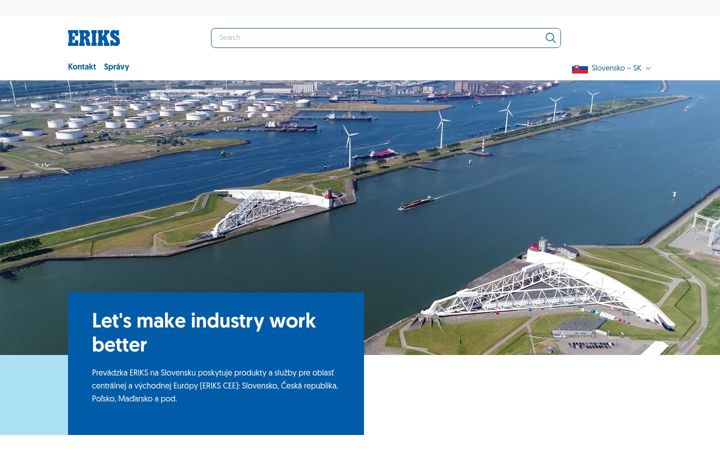This screenshot has height=450, width=720.
Task: Click the paragraph about Prevádzka ERIKS na Slovensku
Action: pyautogui.click(x=215, y=385)
